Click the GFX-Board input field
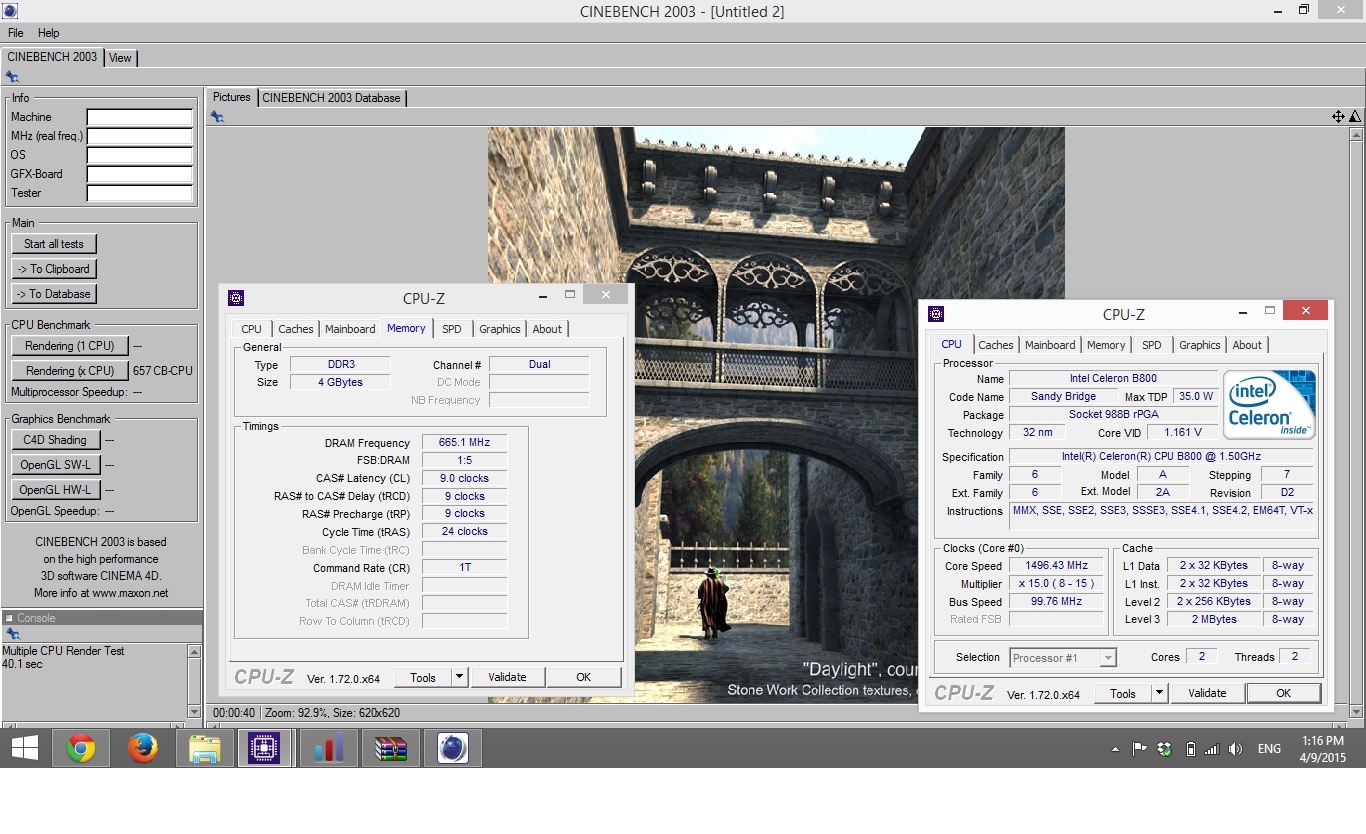The width and height of the screenshot is (1366, 834). click(x=139, y=174)
